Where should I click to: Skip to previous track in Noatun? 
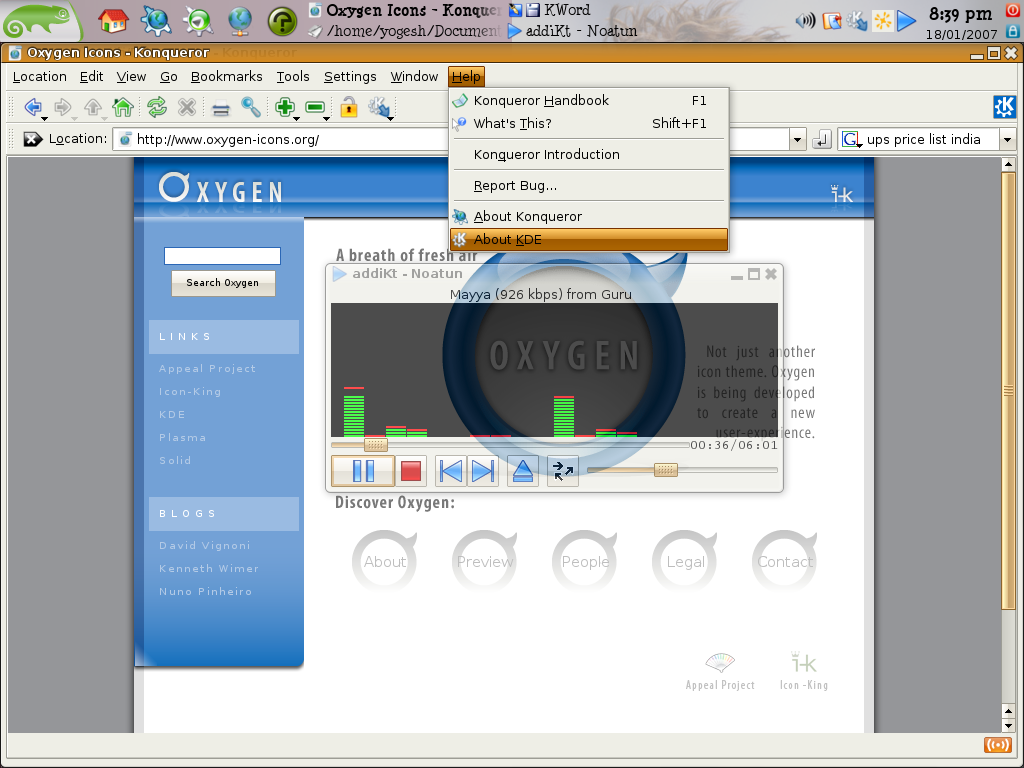451,471
